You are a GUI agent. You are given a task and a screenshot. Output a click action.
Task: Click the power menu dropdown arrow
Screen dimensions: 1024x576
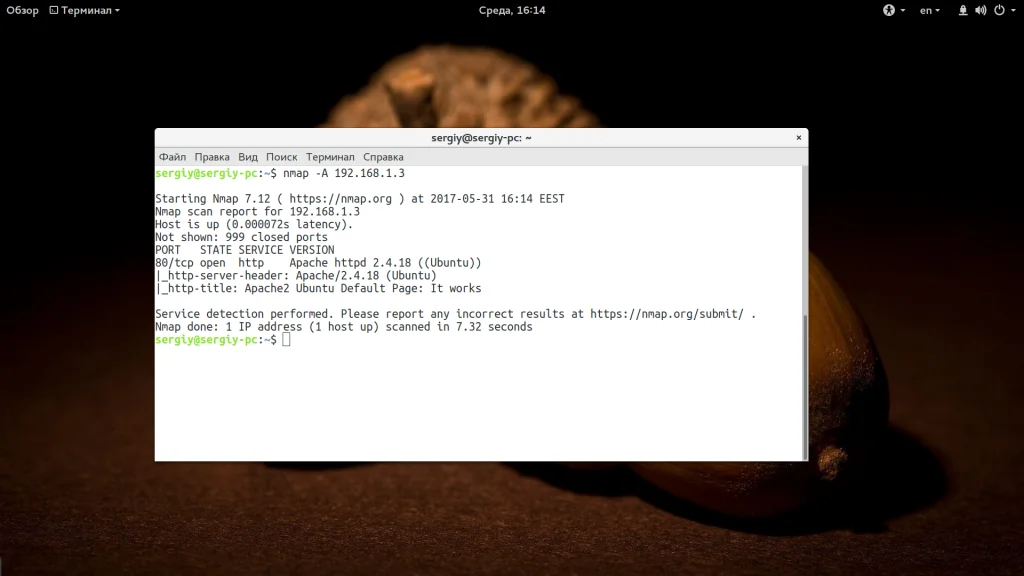click(x=1013, y=10)
